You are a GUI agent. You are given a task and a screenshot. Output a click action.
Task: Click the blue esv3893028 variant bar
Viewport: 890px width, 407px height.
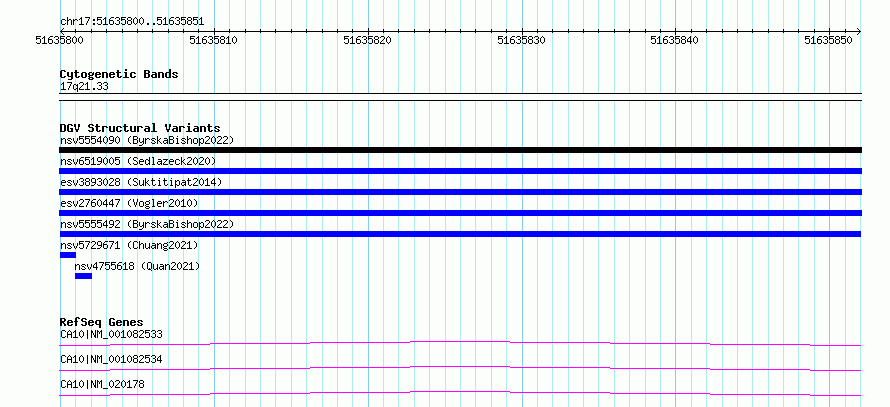460,192
